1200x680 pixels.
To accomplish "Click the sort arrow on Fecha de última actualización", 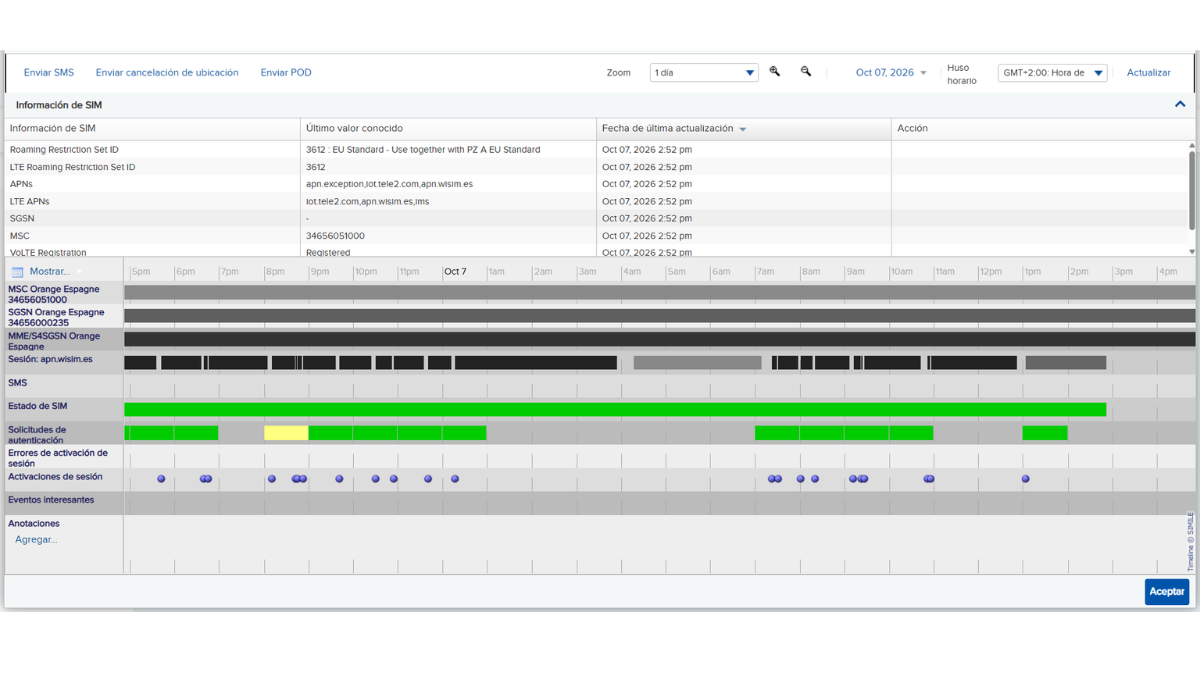I will click(742, 129).
